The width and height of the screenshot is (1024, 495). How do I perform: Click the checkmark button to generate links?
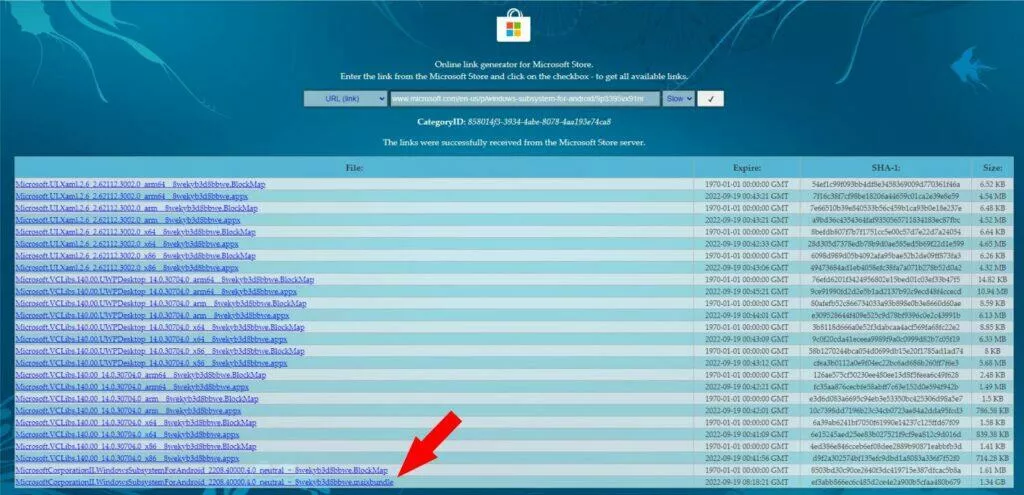(711, 99)
